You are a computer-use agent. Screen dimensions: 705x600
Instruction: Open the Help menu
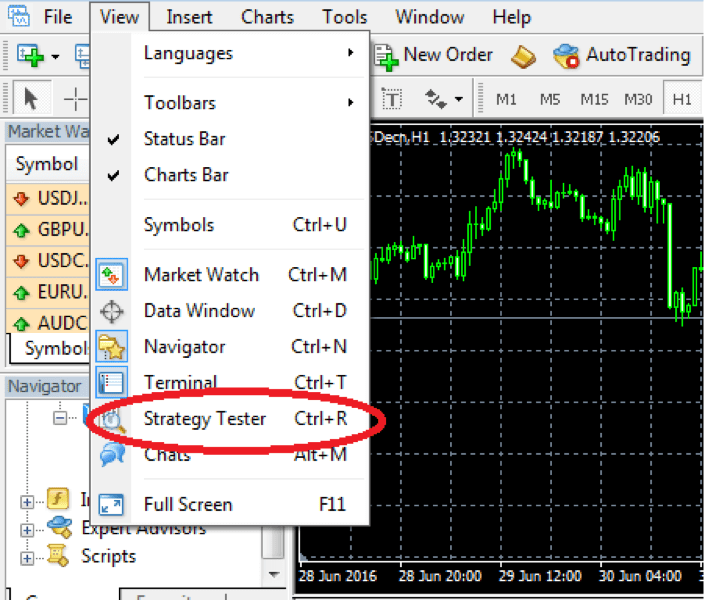point(512,17)
